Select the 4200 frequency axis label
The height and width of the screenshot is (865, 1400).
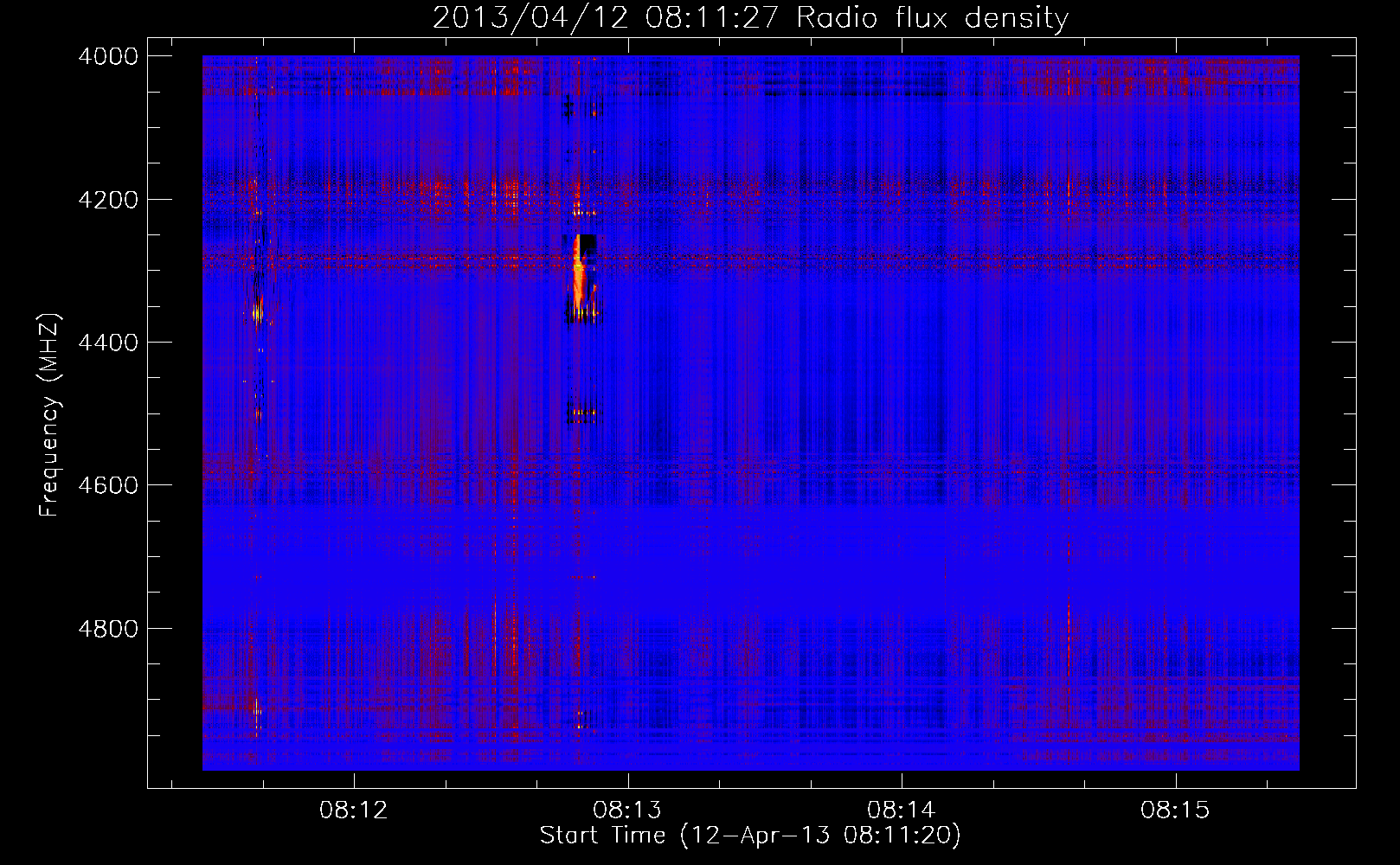click(x=108, y=199)
